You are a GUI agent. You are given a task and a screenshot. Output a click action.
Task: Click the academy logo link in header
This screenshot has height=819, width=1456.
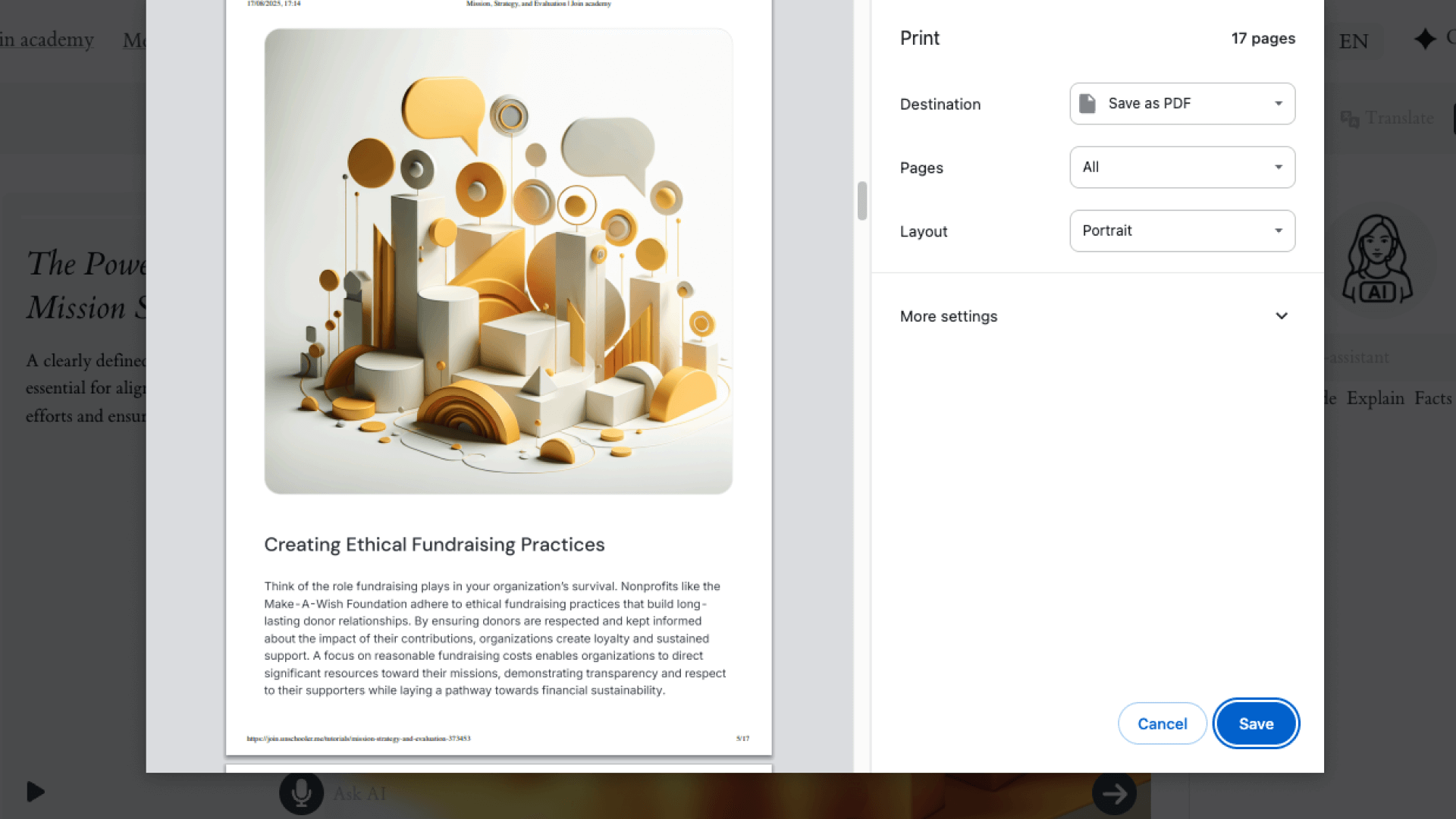tap(47, 39)
